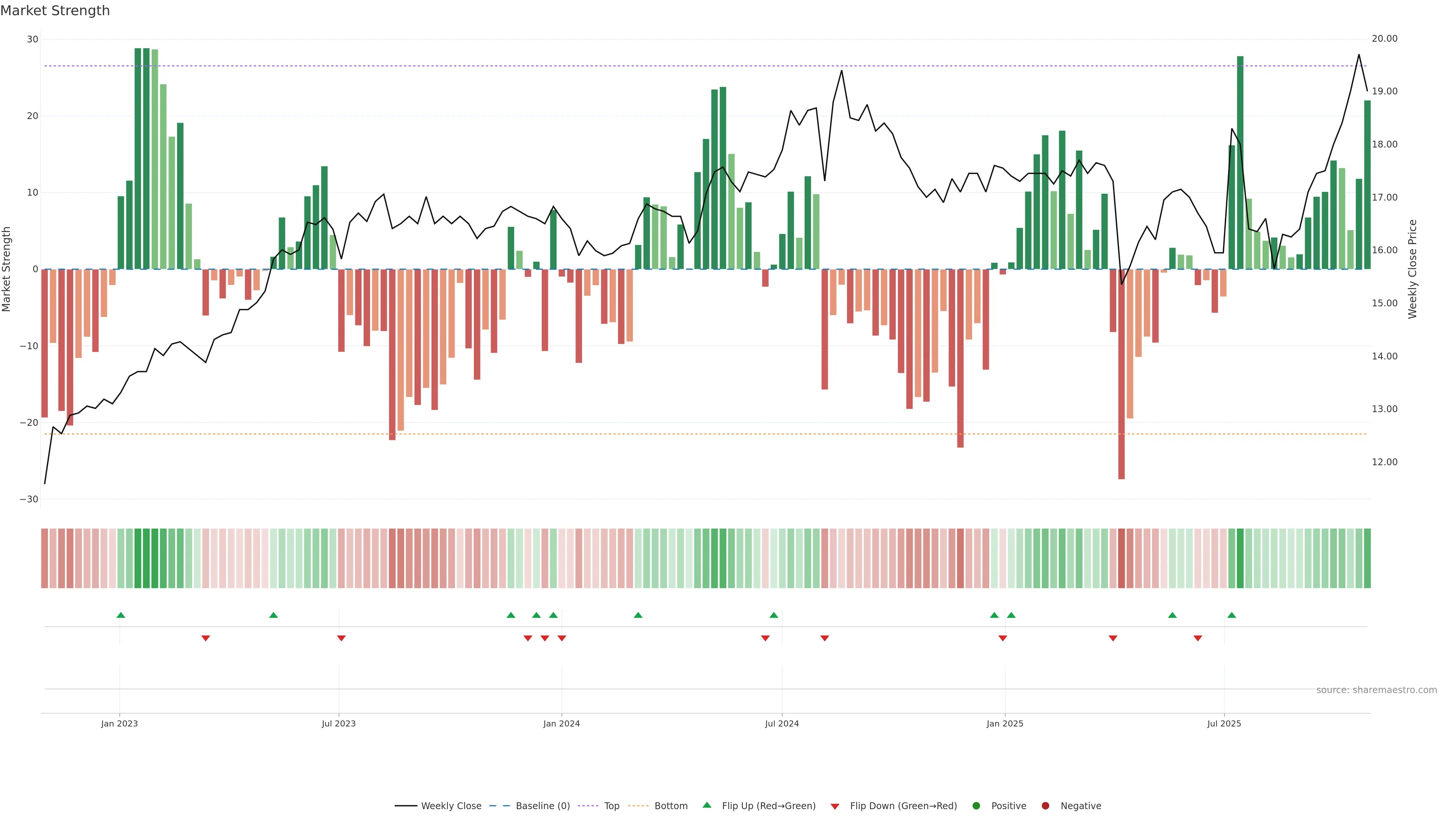Screen dimensions: 1456x819
Task: Click the first green flip-up marker near Jan 2023
Action: pos(121,615)
